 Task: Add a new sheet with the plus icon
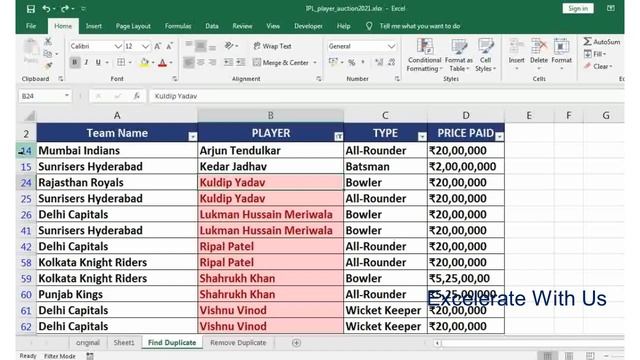click(x=296, y=343)
